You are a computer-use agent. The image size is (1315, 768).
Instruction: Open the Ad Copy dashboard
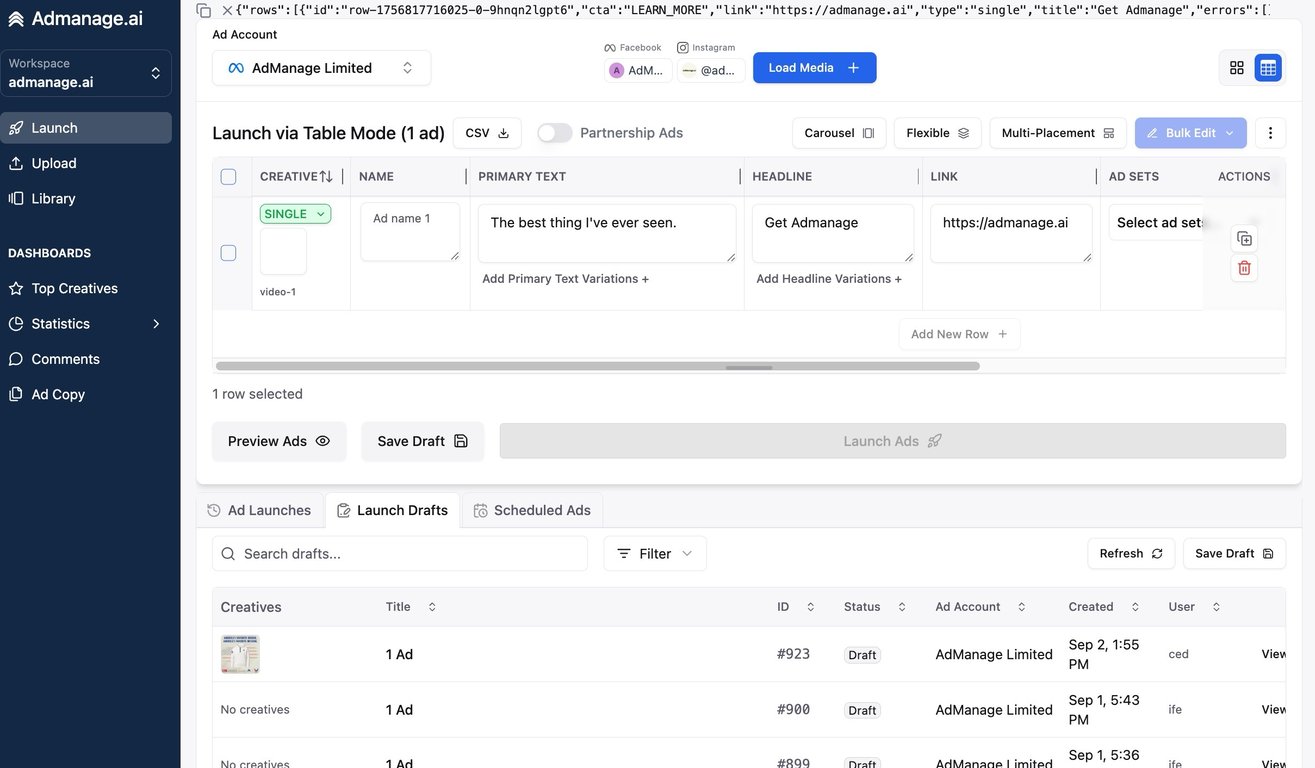[x=86, y=394]
